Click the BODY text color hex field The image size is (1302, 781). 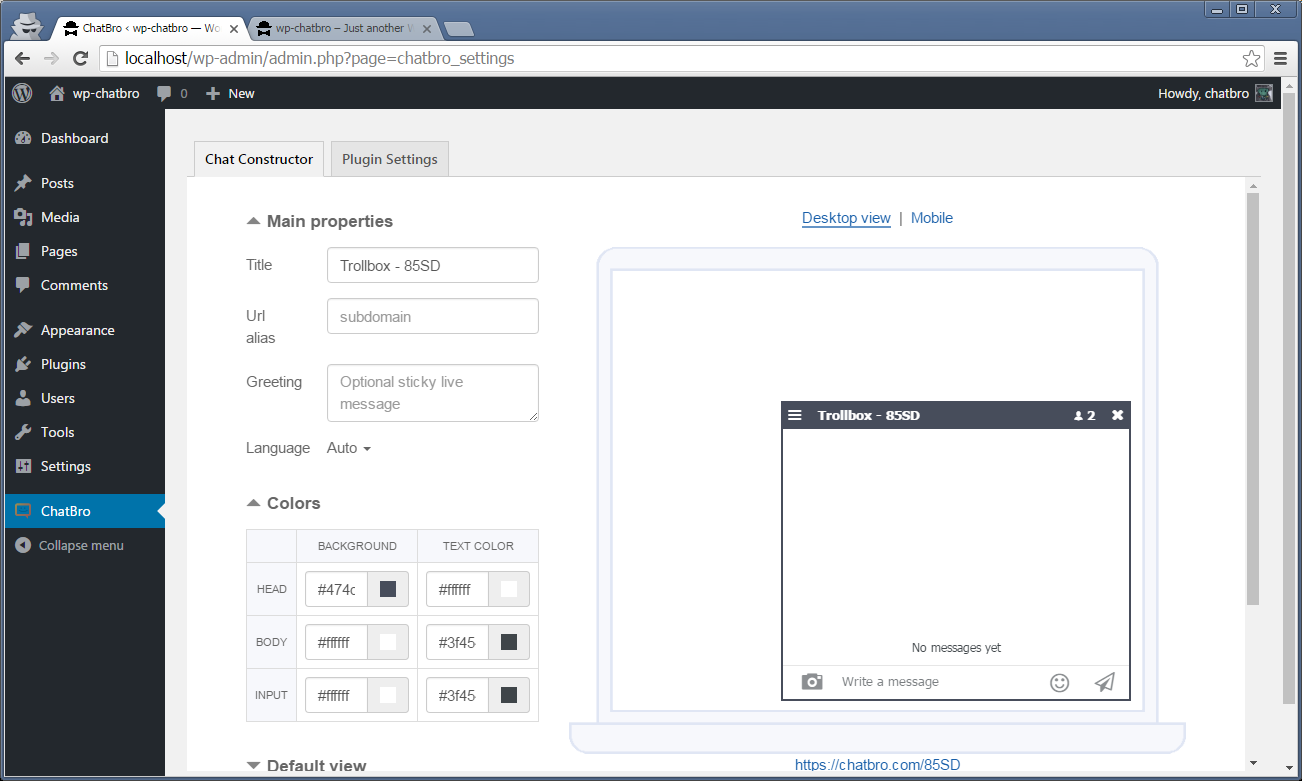[458, 642]
